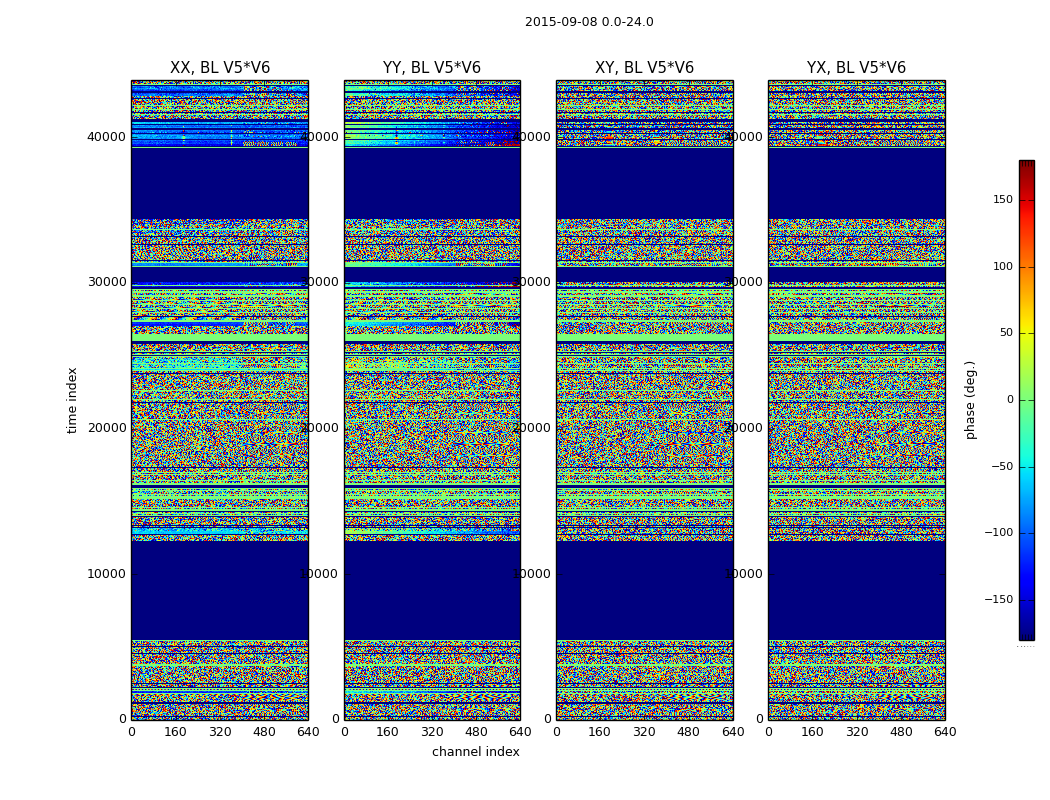Image resolution: width=1050 pixels, height=800 pixels.
Task: Click the 'phase (deg.)' colorbar label
Action: coord(970,400)
